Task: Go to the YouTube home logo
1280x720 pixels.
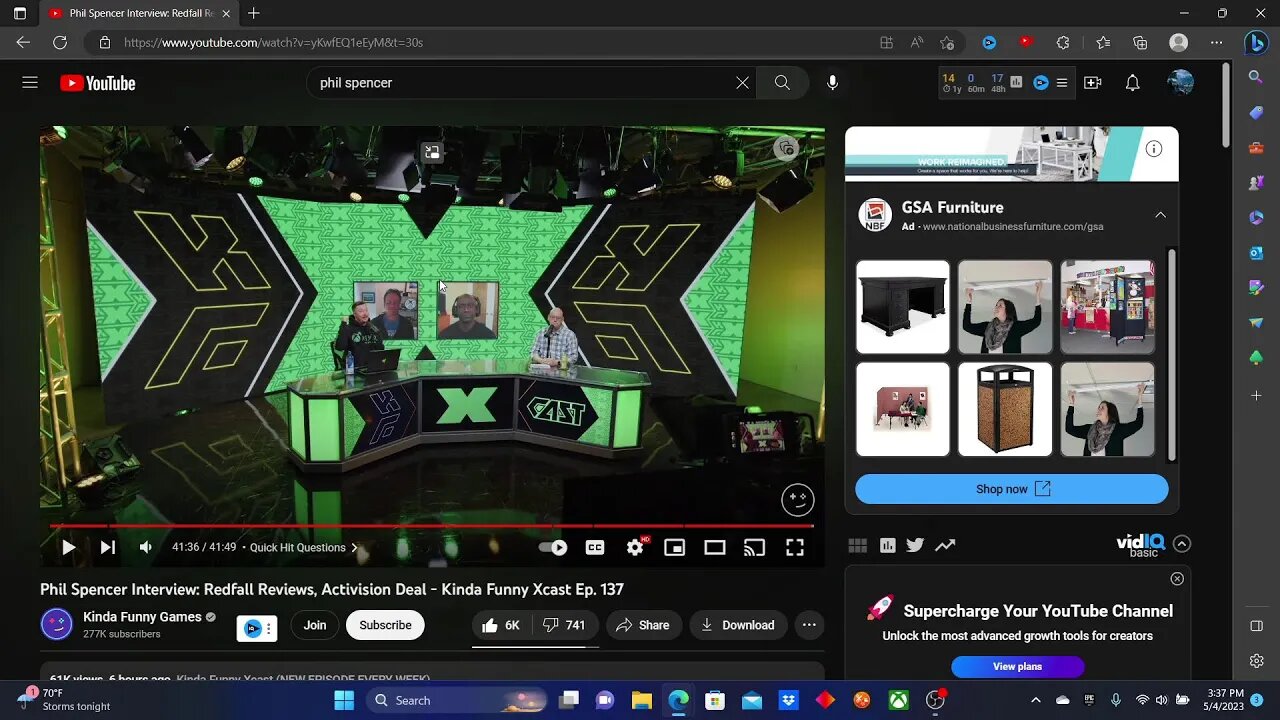Action: pos(97,83)
